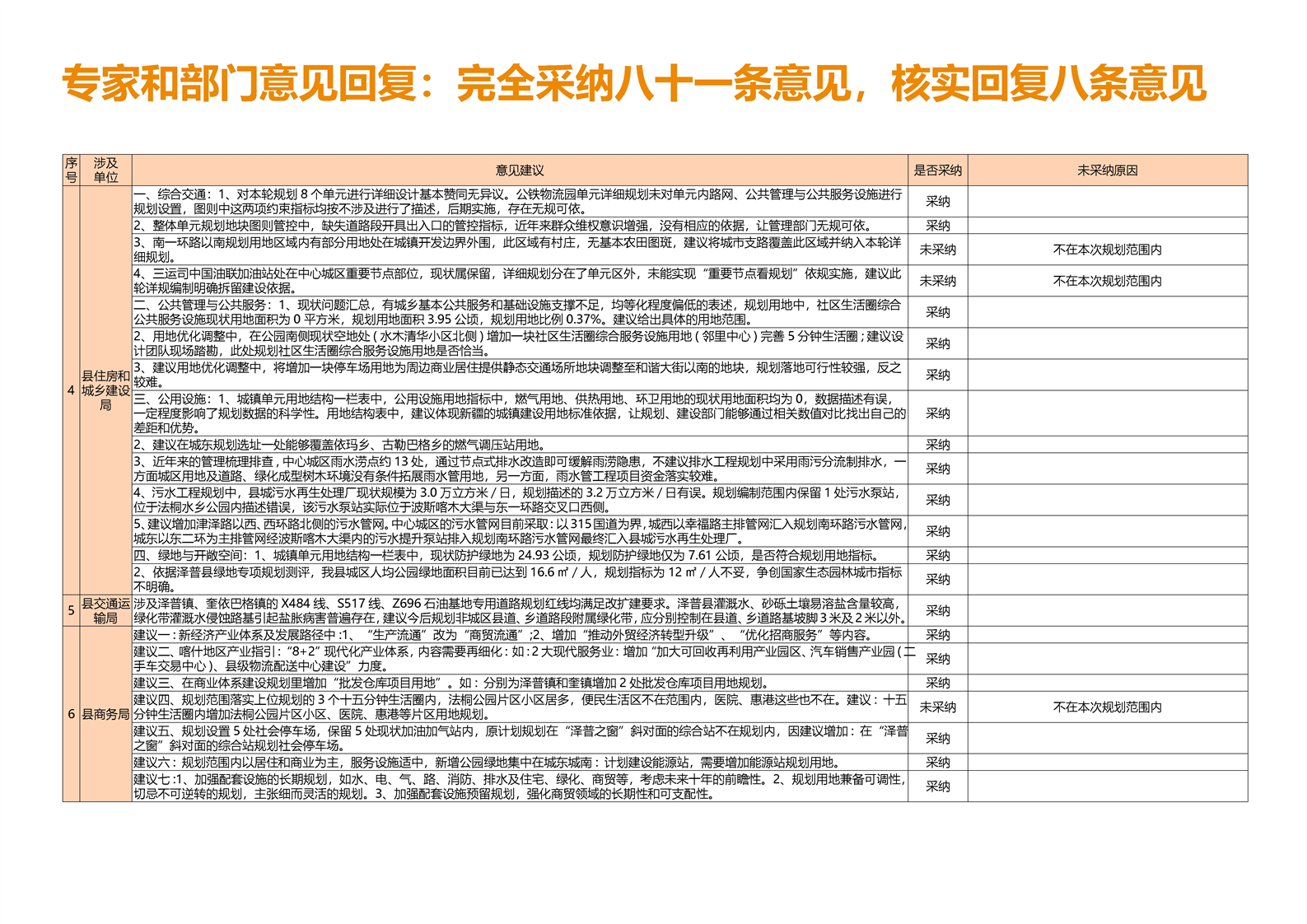Click the 县交通运输局 unit cell

tap(105, 610)
